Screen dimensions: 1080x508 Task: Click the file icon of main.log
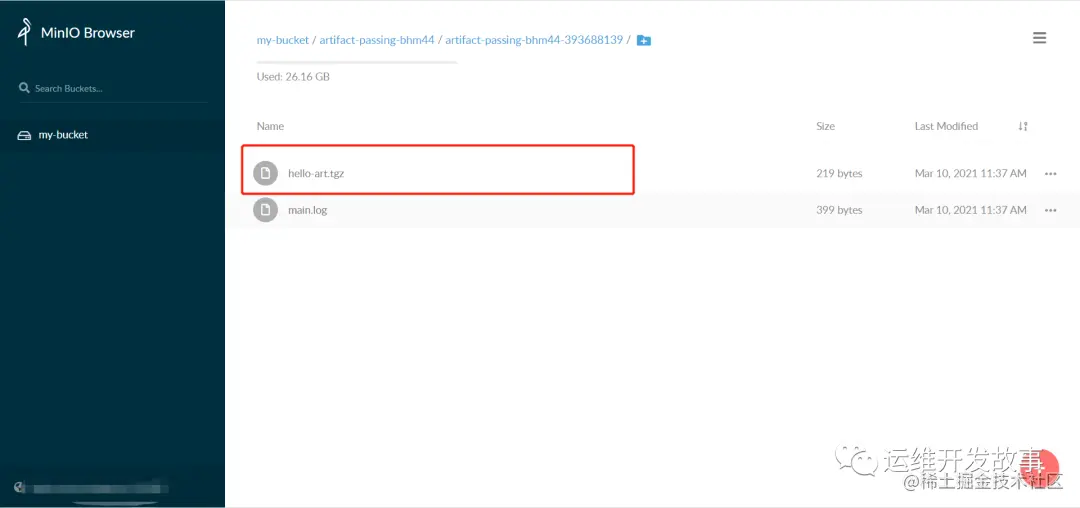click(x=266, y=210)
